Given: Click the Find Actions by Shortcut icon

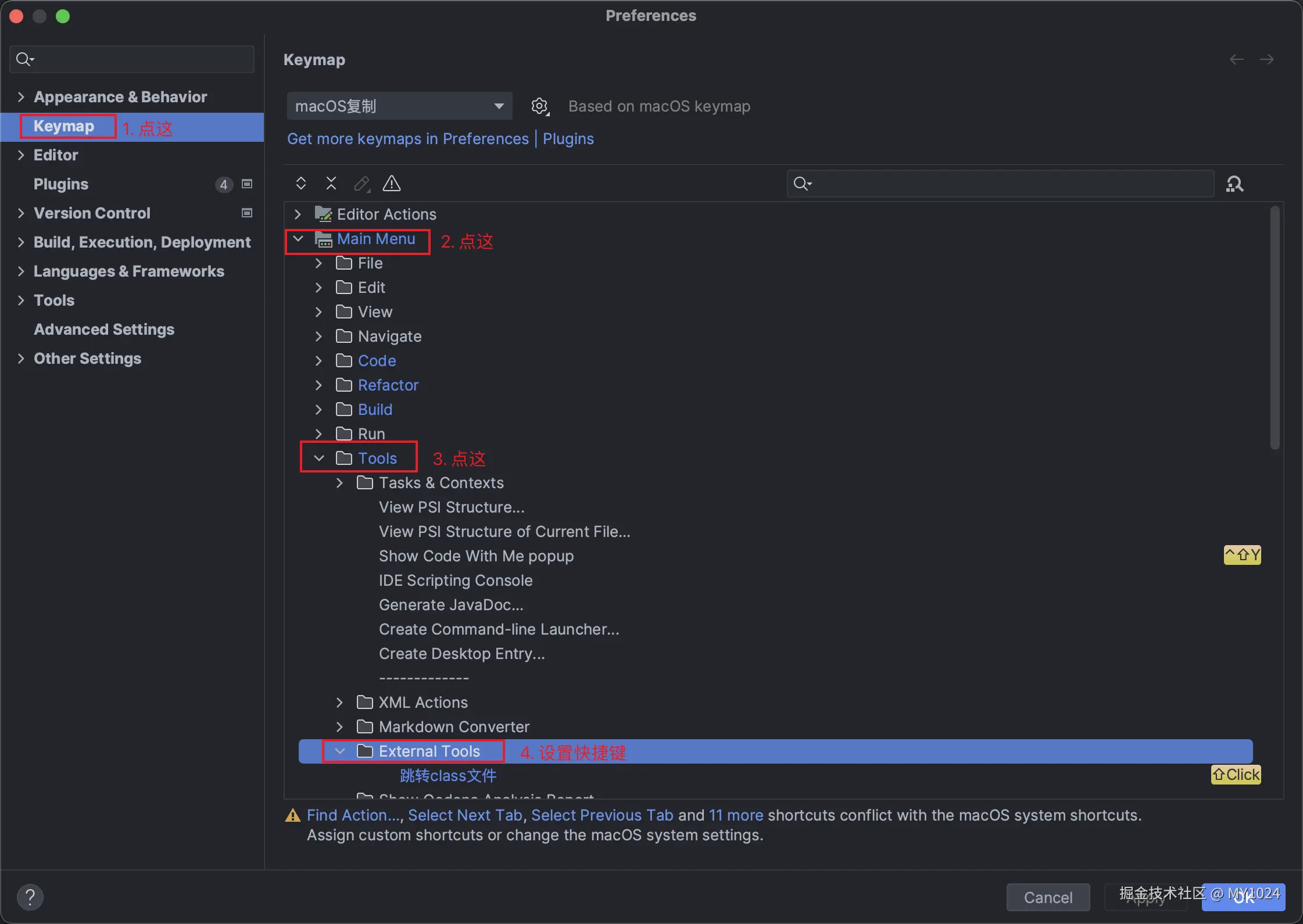Looking at the screenshot, I should pos(1234,184).
